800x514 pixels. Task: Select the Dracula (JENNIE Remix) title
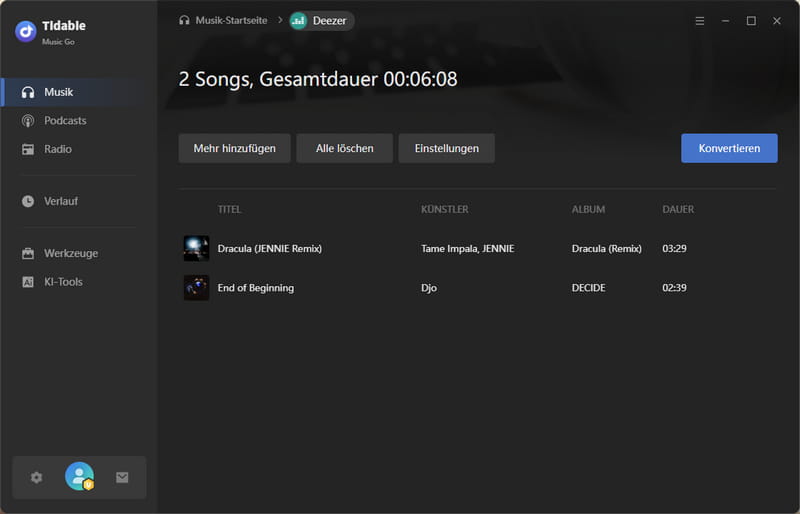[x=269, y=249]
